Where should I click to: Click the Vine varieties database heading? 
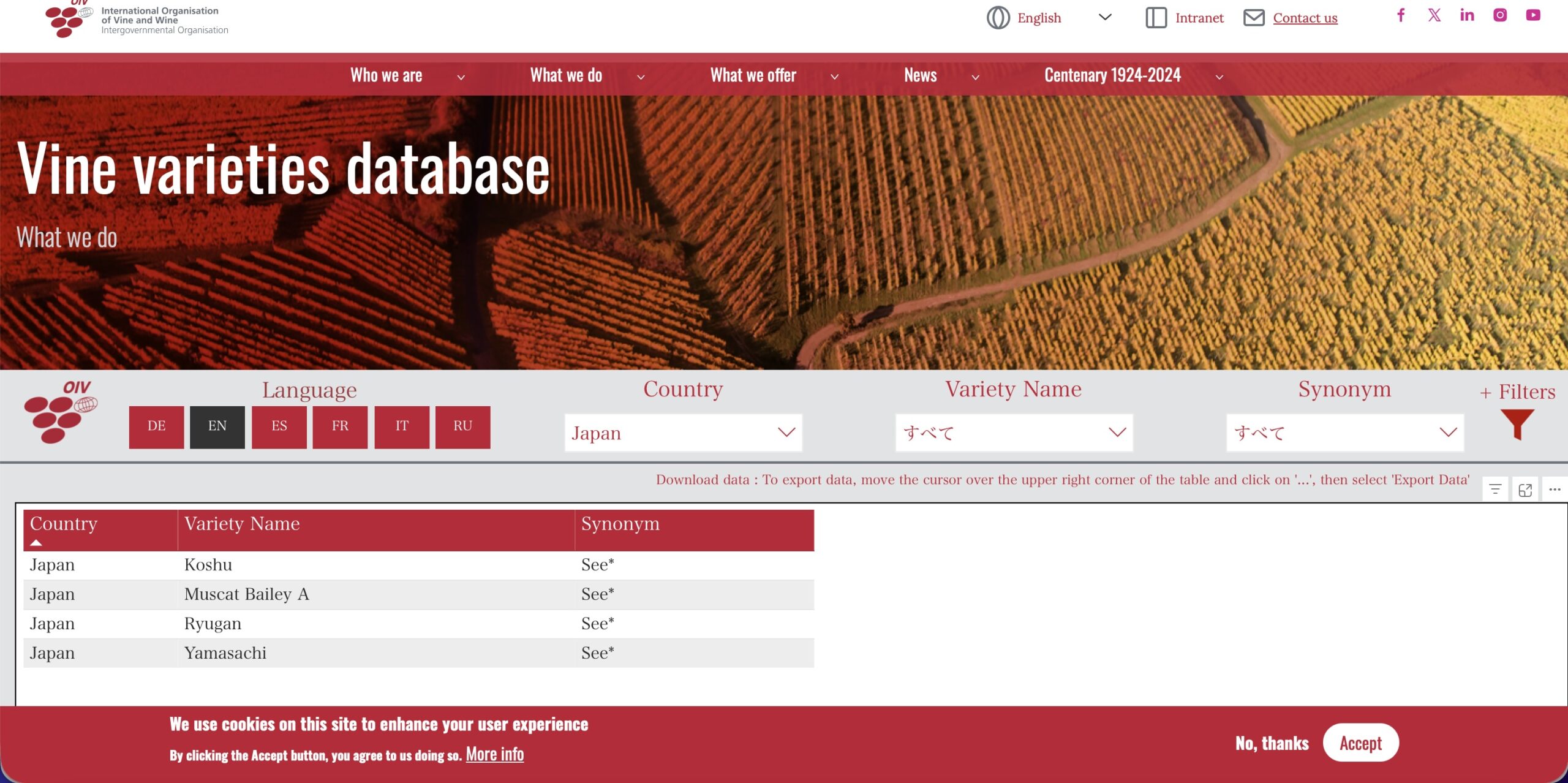[283, 169]
